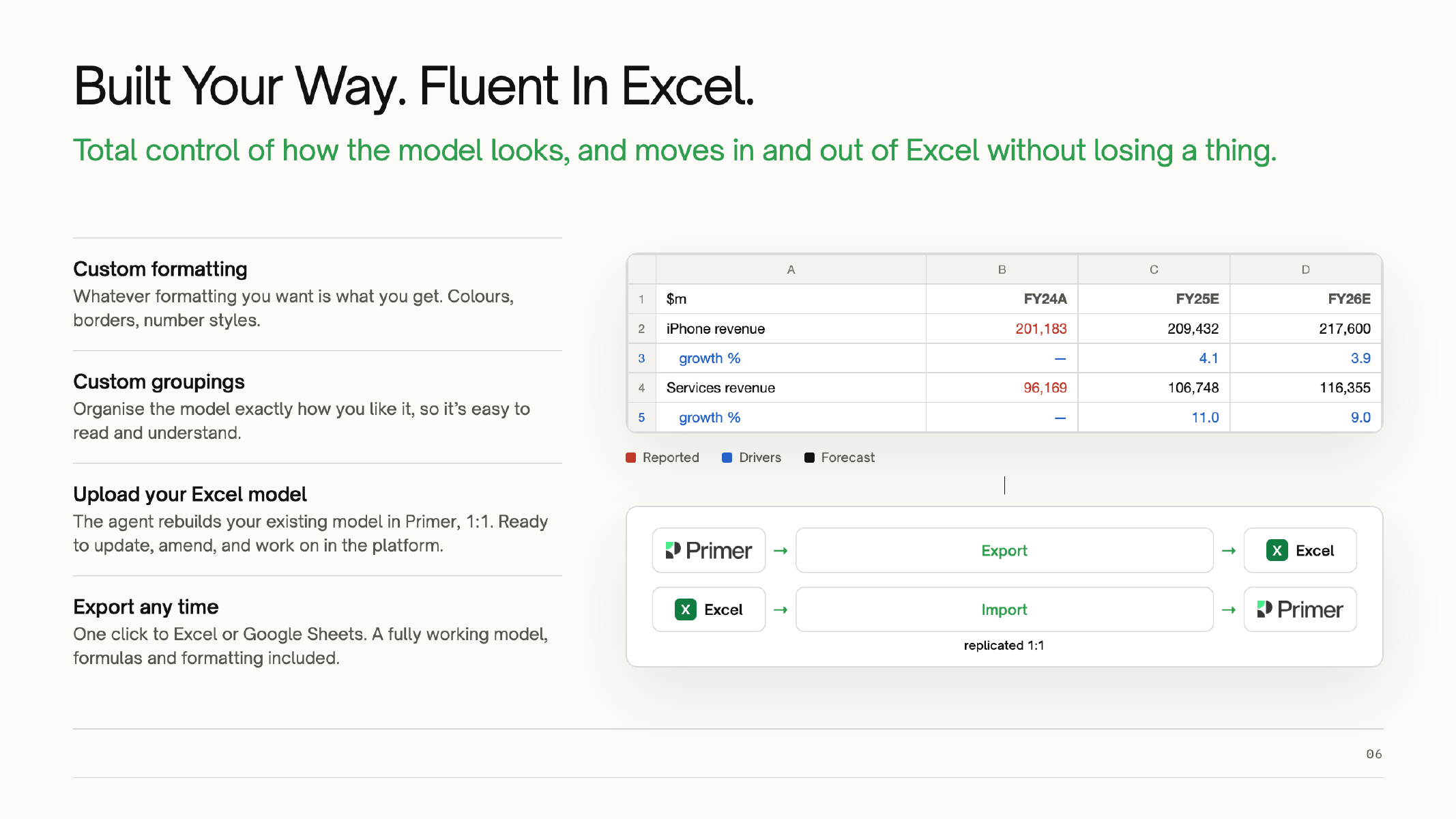Image resolution: width=1456 pixels, height=819 pixels.
Task: Click the arrow between Import and Primer
Action: coord(1229,609)
